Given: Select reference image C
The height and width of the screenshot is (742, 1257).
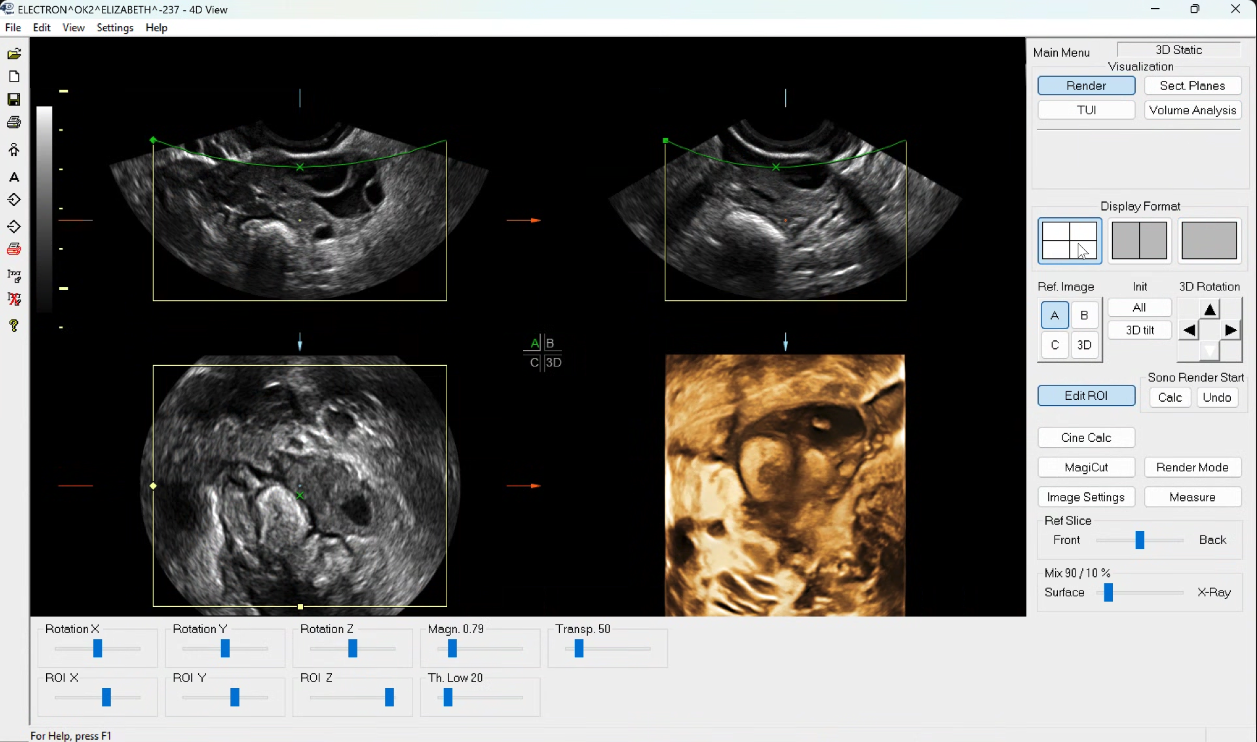Looking at the screenshot, I should click(x=1054, y=346).
